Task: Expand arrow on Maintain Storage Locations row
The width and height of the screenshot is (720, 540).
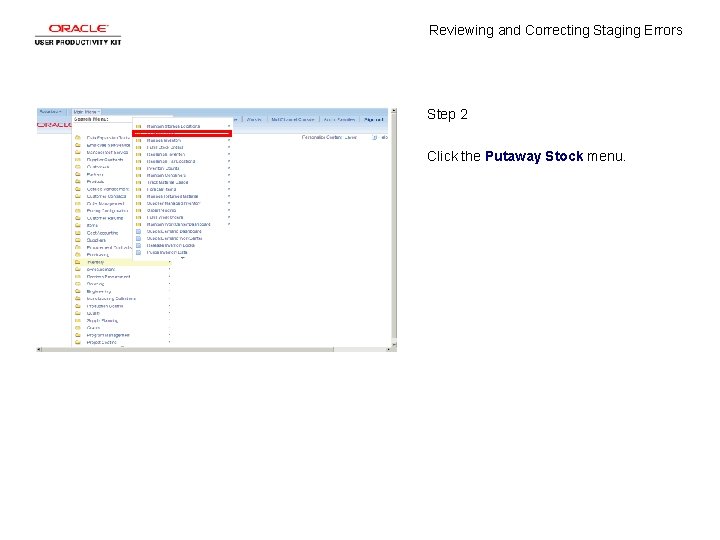Action: click(x=229, y=126)
